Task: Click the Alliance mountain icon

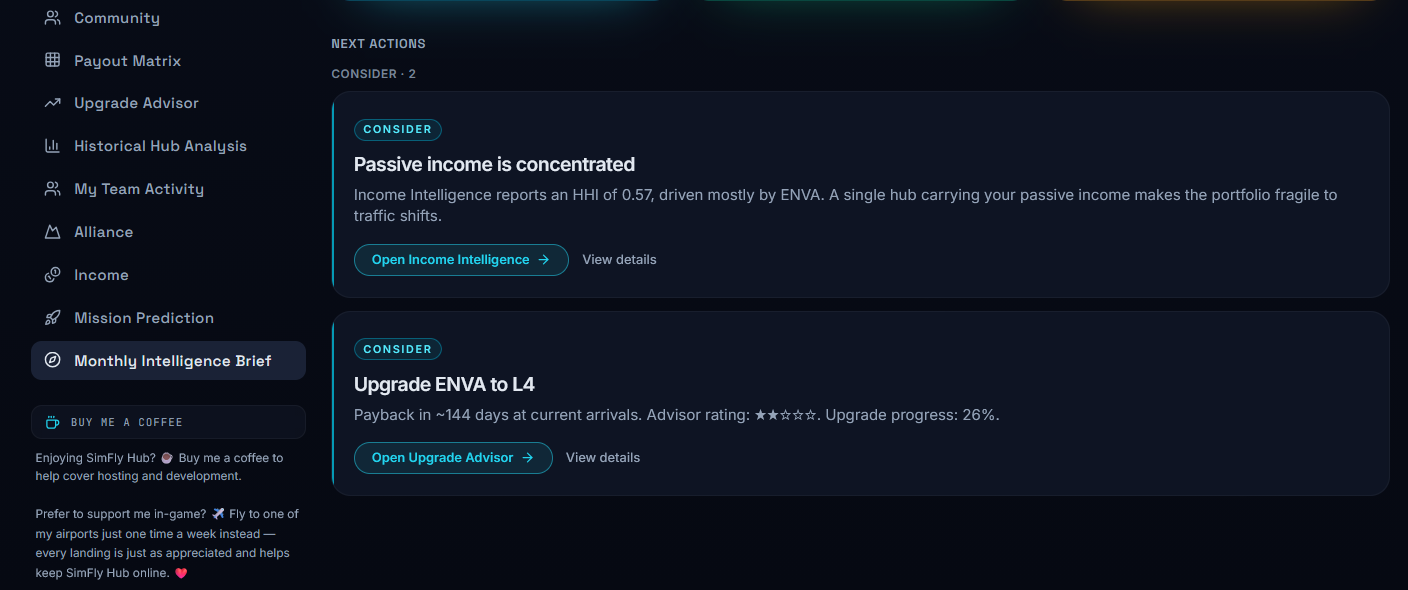Action: pyautogui.click(x=53, y=232)
